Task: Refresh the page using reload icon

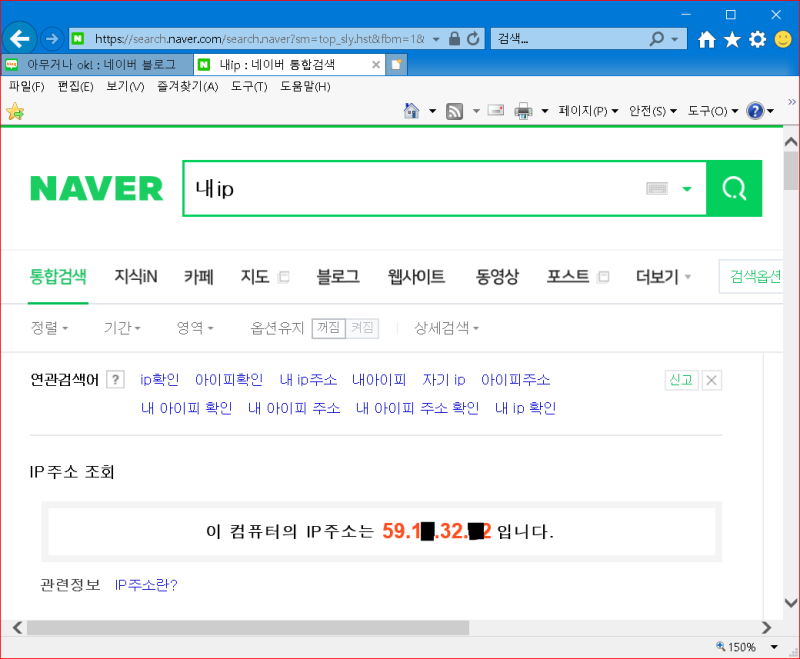Action: [473, 39]
